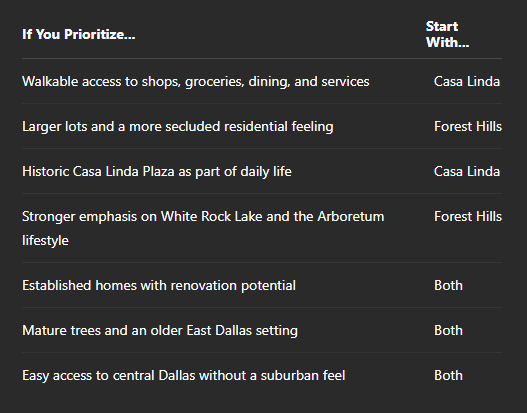Click 'Both' in the easy access row
Viewport: 527px width, 413px height.
pyautogui.click(x=448, y=375)
